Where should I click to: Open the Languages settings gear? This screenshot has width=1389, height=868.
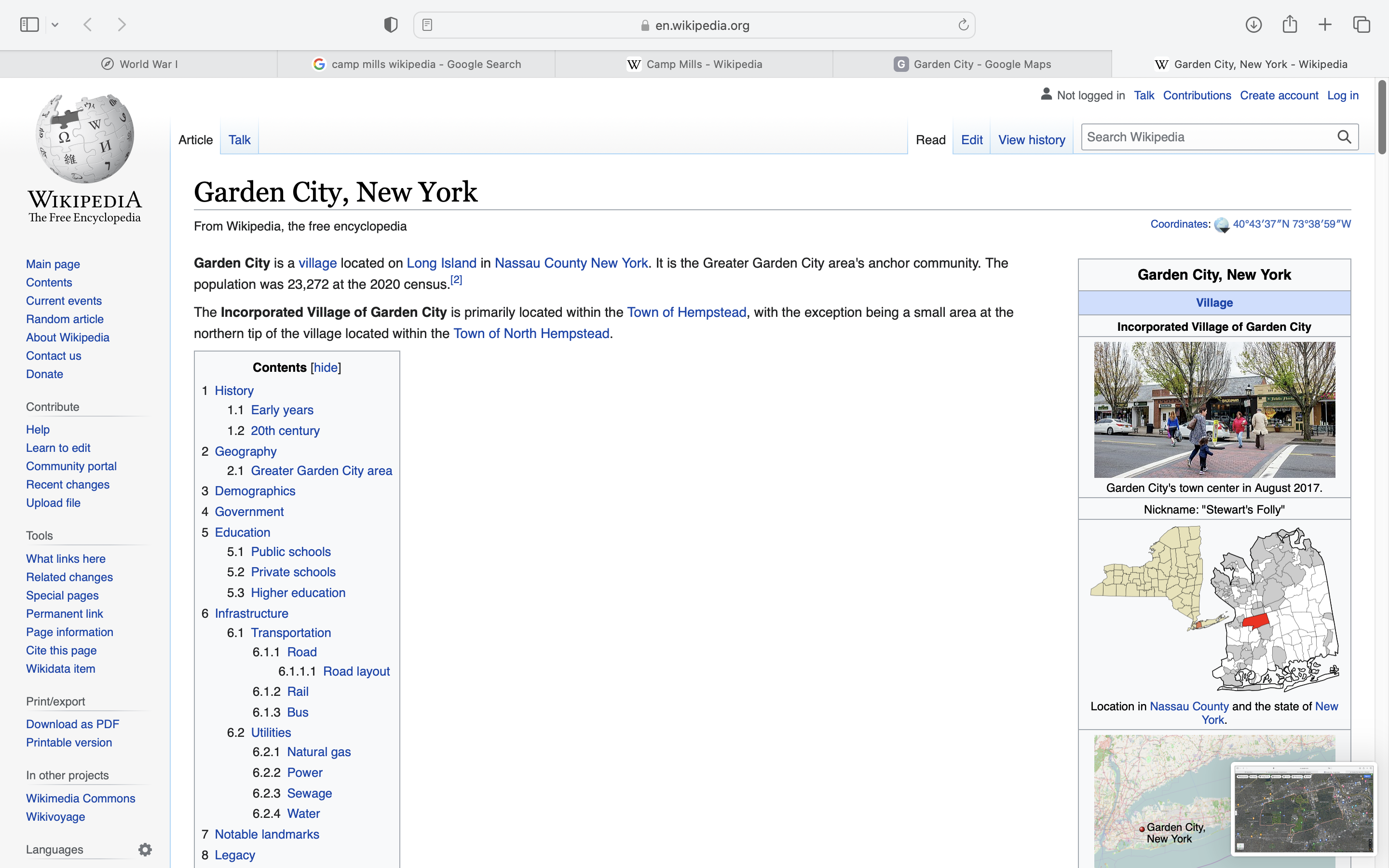point(145,849)
